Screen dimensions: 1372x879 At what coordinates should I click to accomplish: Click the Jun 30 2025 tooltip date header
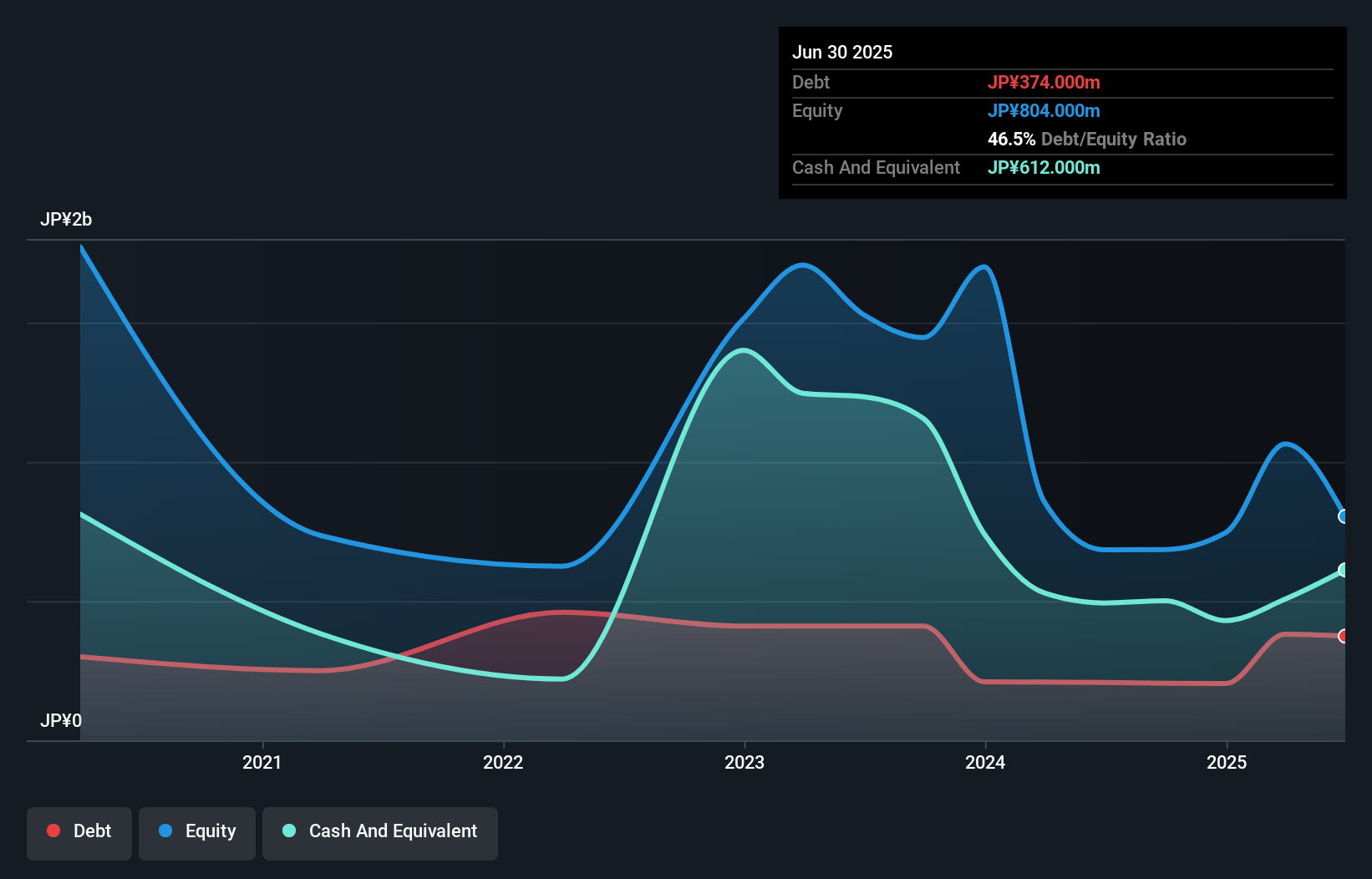842,52
